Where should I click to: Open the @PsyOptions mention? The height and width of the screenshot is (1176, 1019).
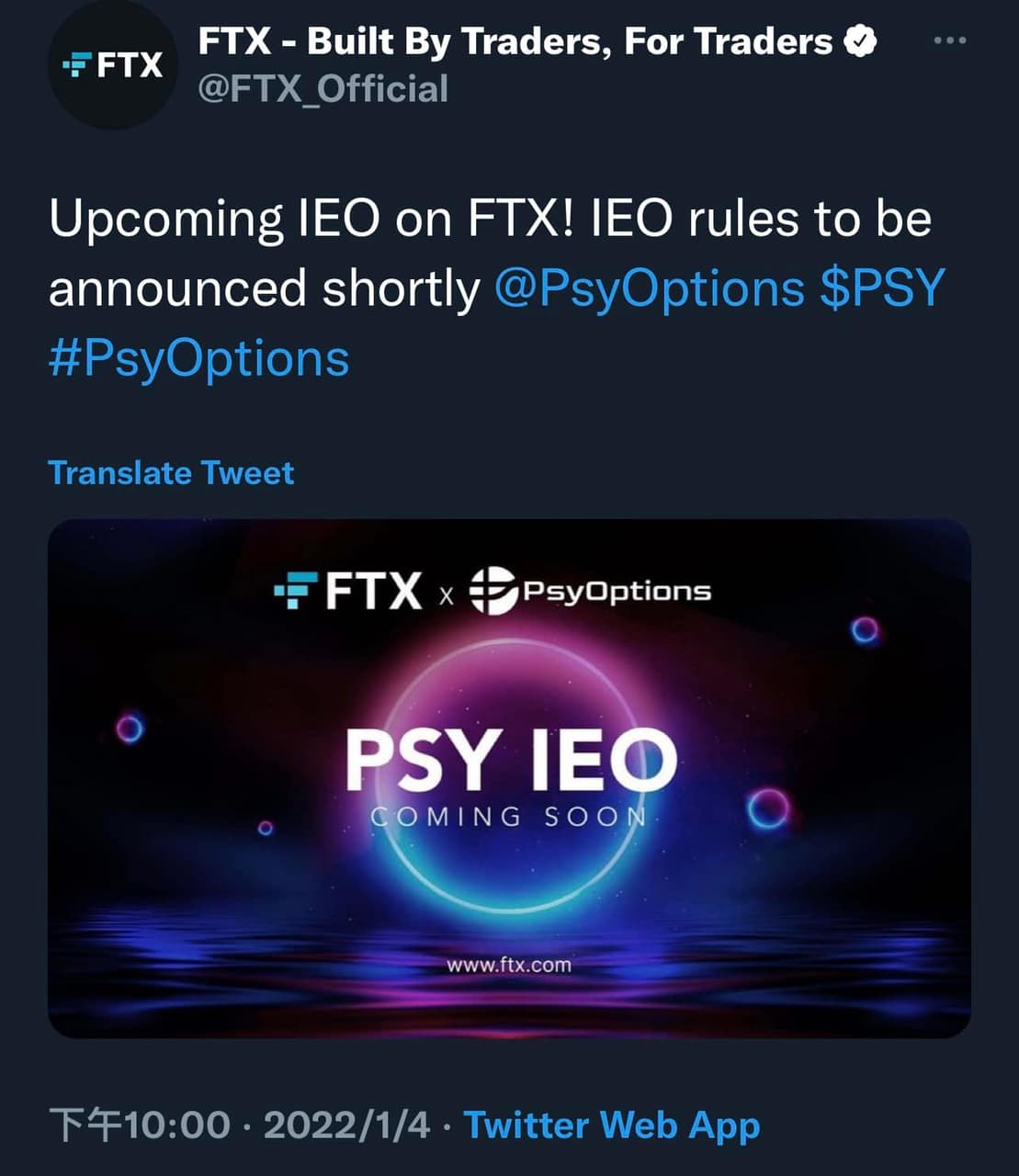click(650, 288)
